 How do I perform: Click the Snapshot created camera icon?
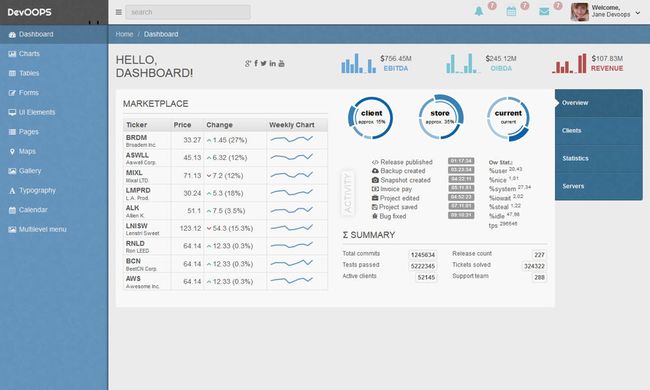pos(375,180)
